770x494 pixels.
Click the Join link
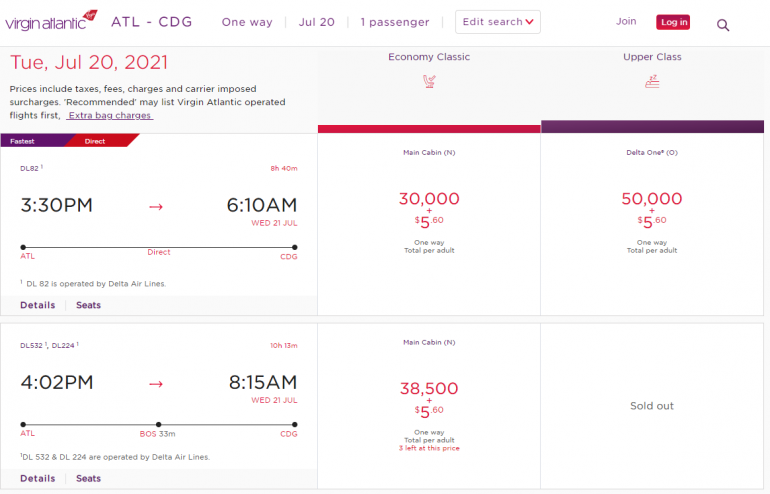click(x=626, y=21)
